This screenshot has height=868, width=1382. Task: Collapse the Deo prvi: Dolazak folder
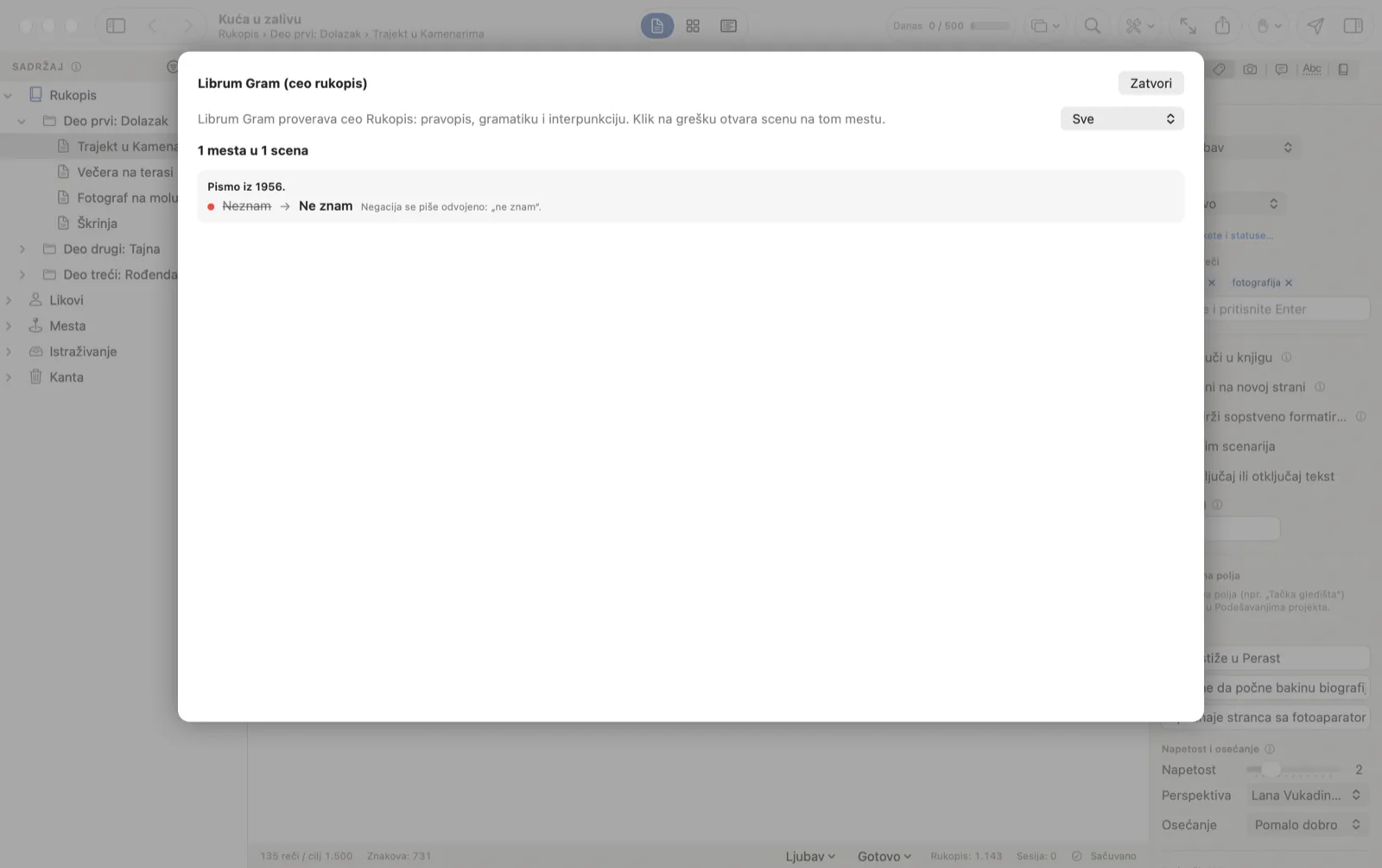click(22, 121)
